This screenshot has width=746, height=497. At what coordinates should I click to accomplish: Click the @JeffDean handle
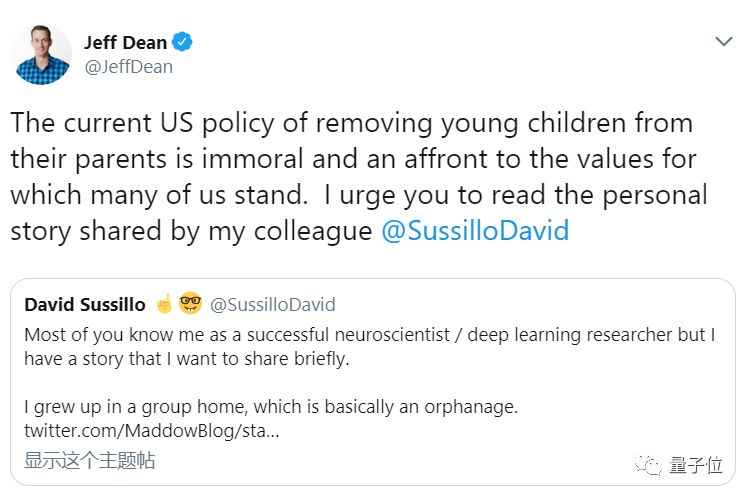tap(128, 67)
